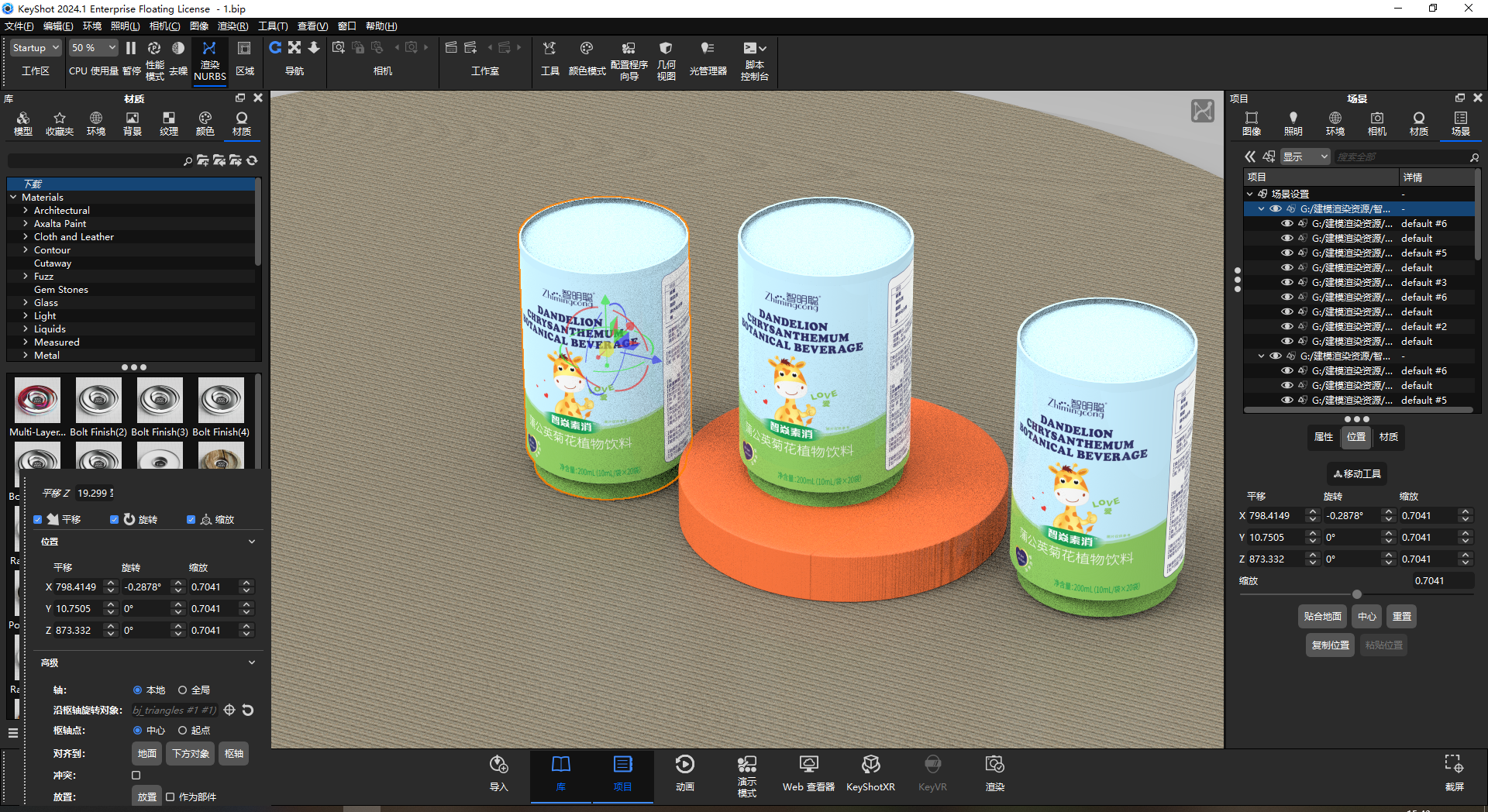This screenshot has width=1488, height=812.
Task: Increase the right-panel translate Y stepper
Action: [1312, 534]
